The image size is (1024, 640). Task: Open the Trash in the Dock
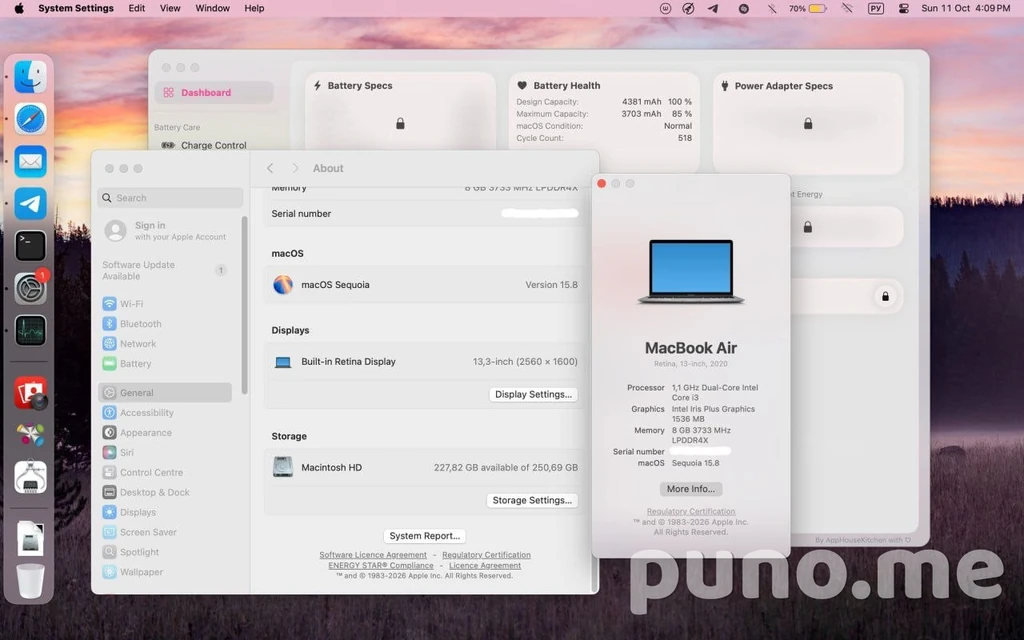click(30, 581)
